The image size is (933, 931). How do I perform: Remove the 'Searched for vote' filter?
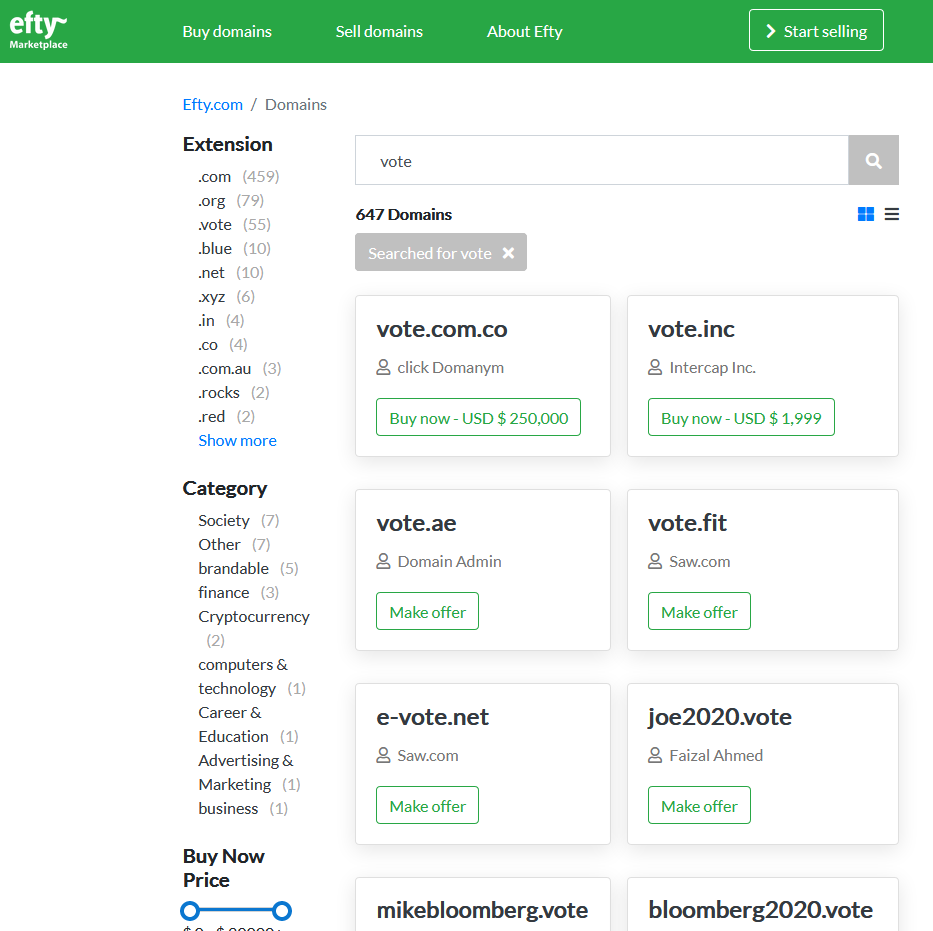pyautogui.click(x=508, y=253)
